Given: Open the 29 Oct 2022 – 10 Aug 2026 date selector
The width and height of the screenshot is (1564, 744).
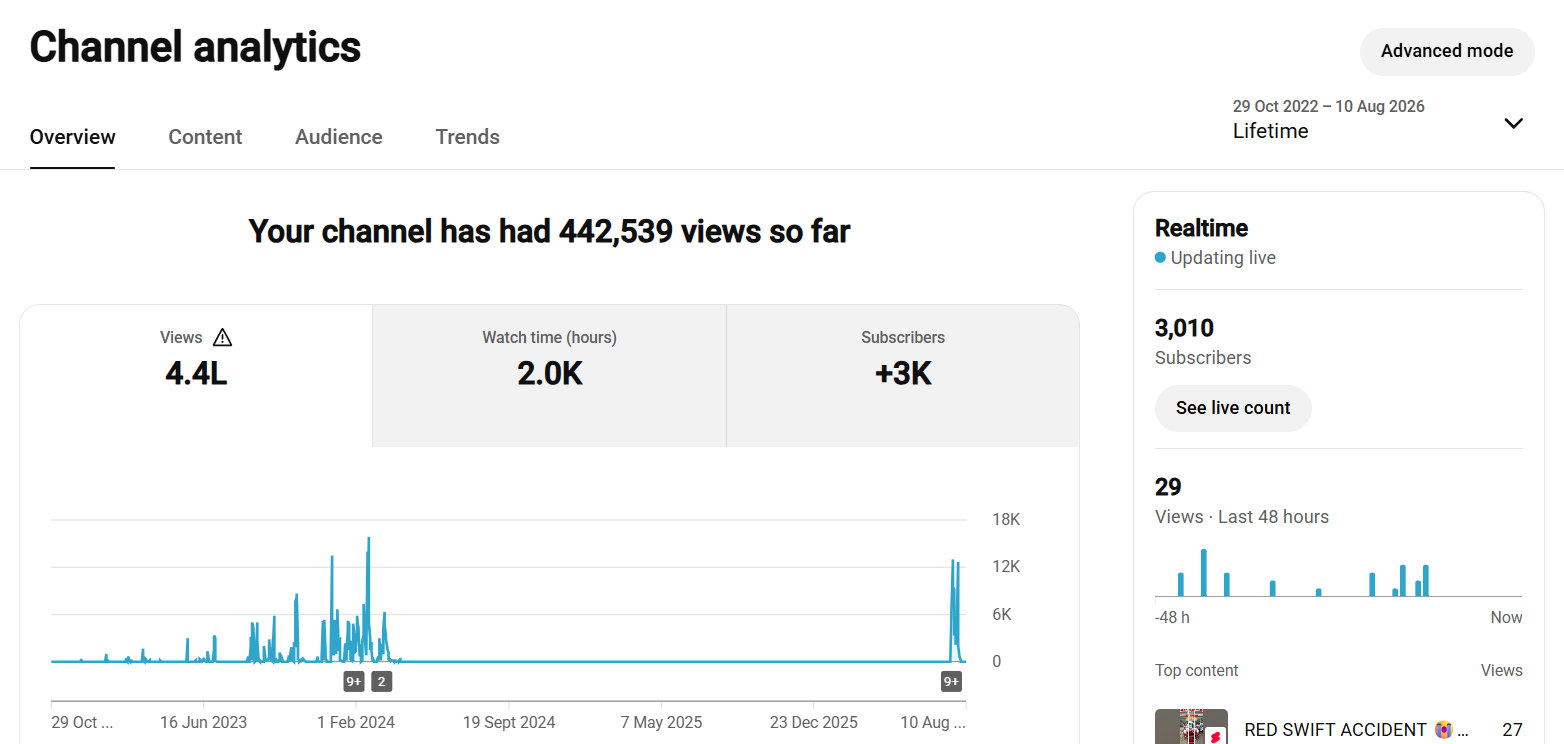Looking at the screenshot, I should coord(1378,119).
